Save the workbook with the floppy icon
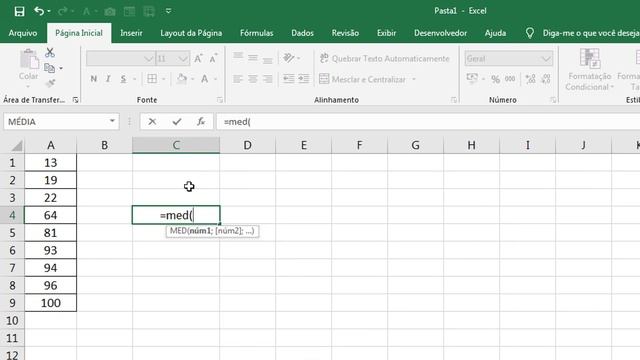640x360 pixels. [x=19, y=11]
